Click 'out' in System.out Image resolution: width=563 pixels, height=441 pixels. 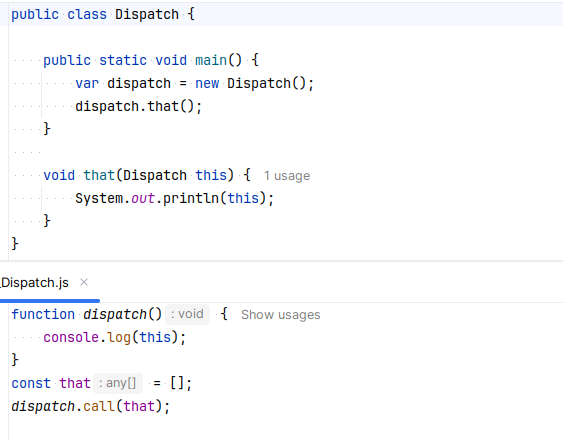(143, 198)
